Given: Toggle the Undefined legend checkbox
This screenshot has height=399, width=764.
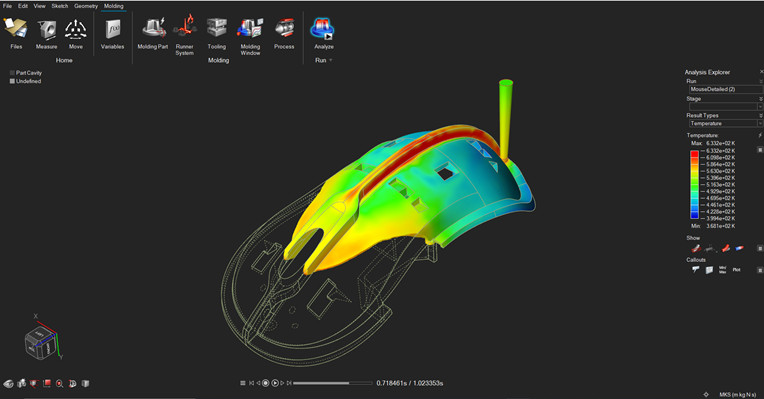Looking at the screenshot, I should (12, 81).
